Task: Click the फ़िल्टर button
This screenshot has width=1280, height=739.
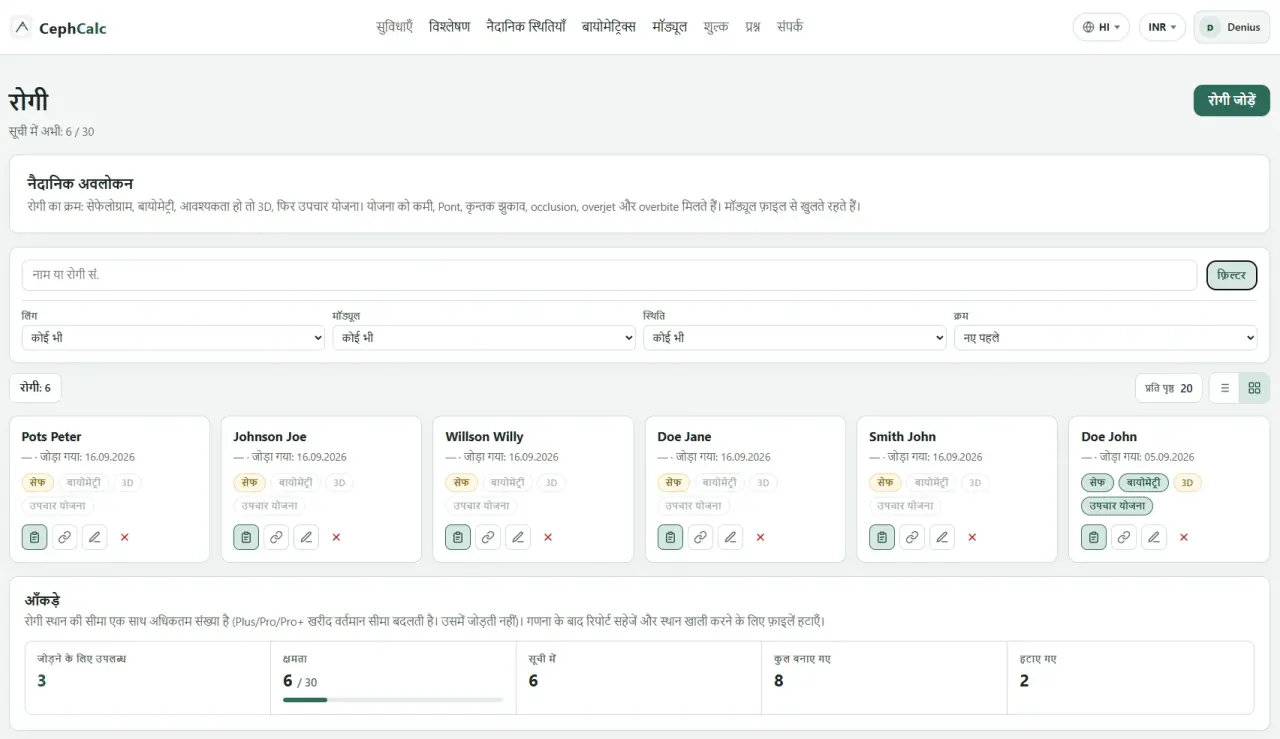Action: coord(1232,275)
